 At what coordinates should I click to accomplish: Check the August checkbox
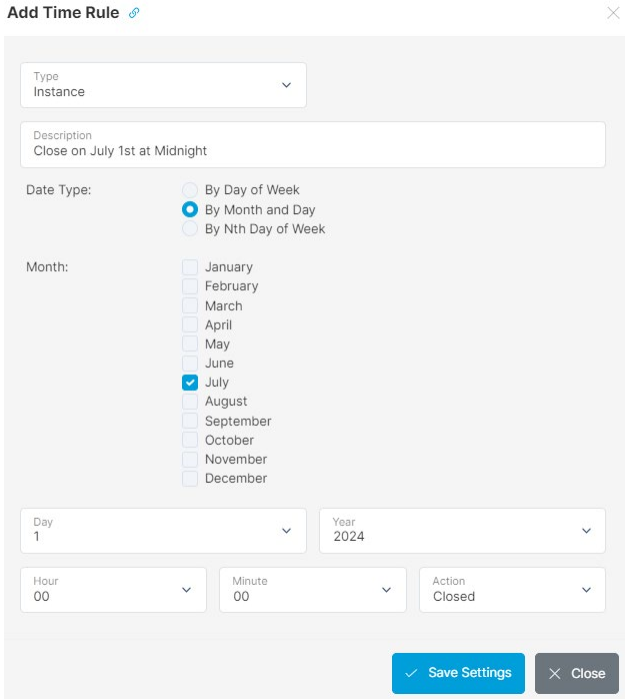tap(190, 402)
